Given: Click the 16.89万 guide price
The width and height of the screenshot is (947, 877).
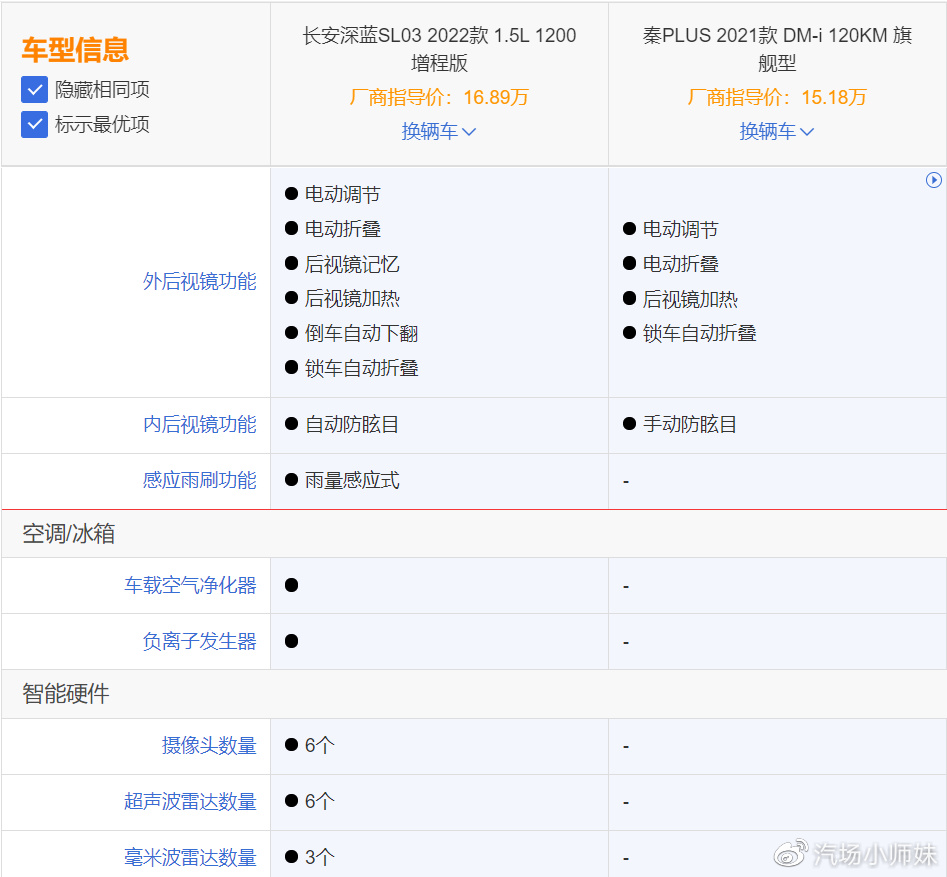Looking at the screenshot, I should tap(496, 97).
